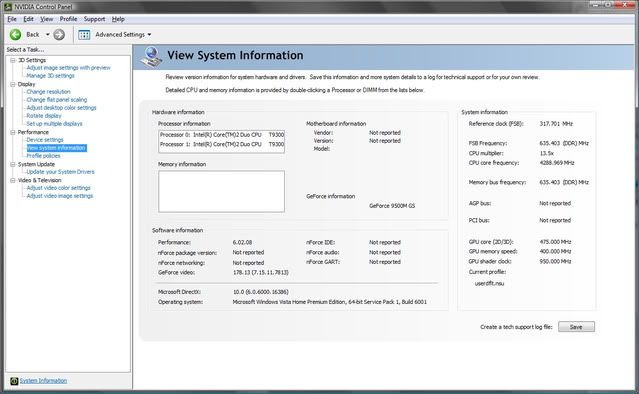Open the Profile menu
The height and width of the screenshot is (394, 639).
(x=68, y=19)
